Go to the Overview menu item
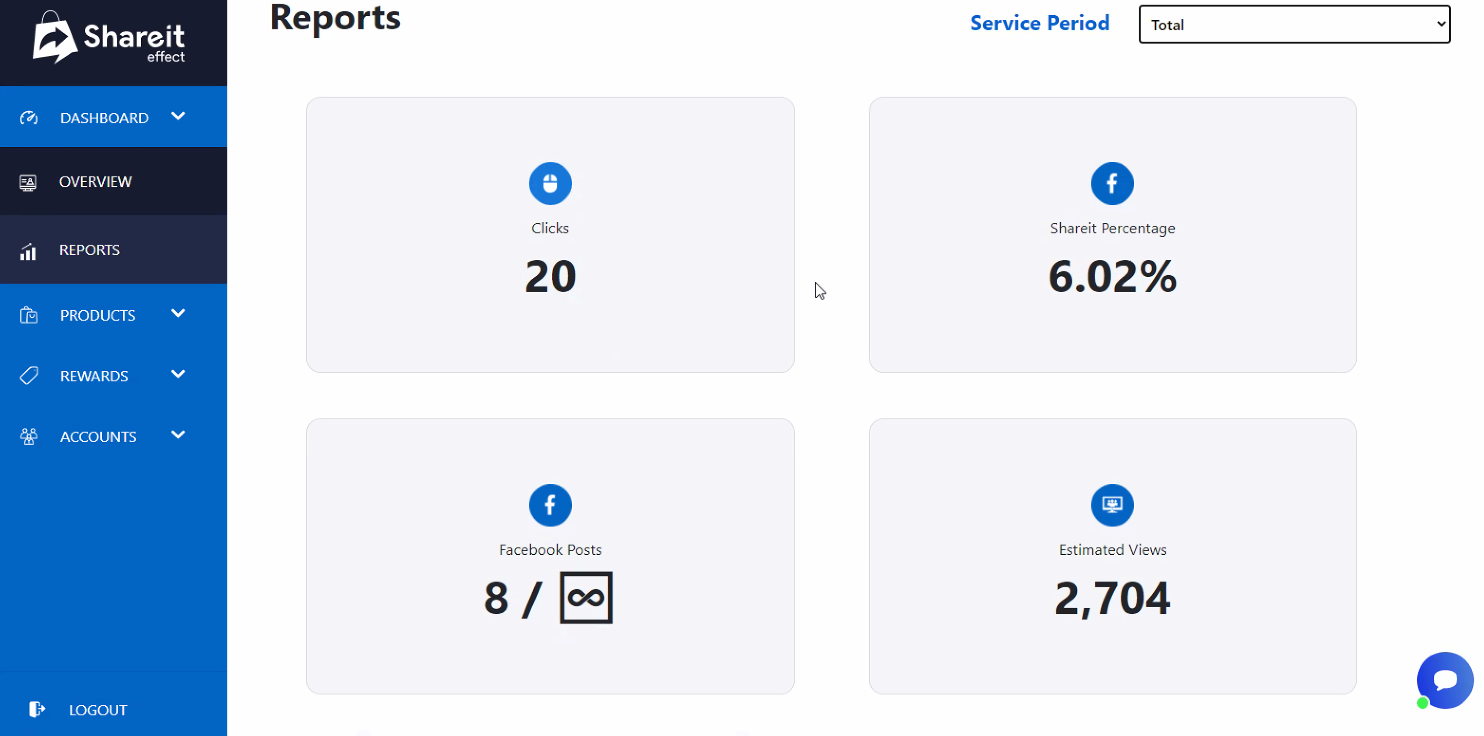1484x736 pixels. [95, 182]
